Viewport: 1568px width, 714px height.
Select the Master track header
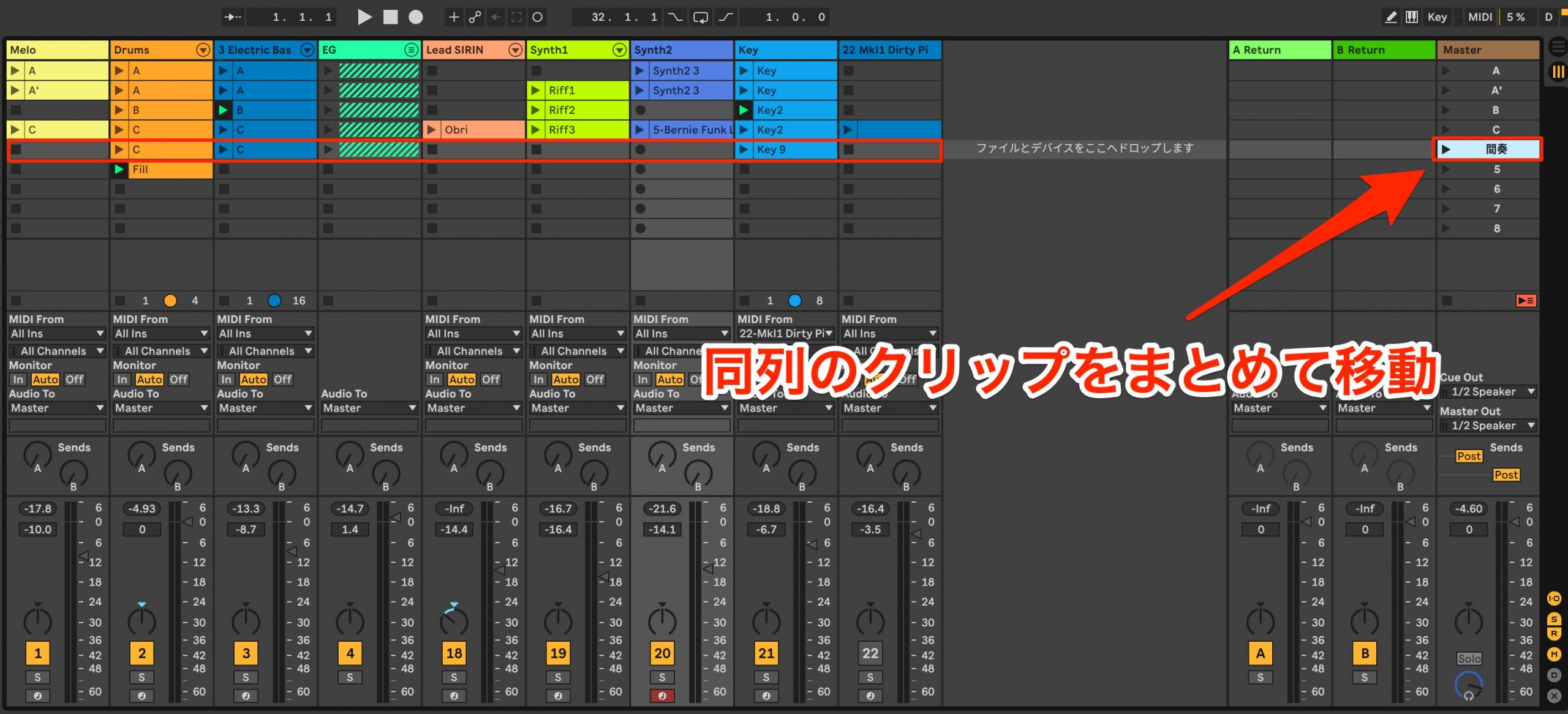point(1488,50)
